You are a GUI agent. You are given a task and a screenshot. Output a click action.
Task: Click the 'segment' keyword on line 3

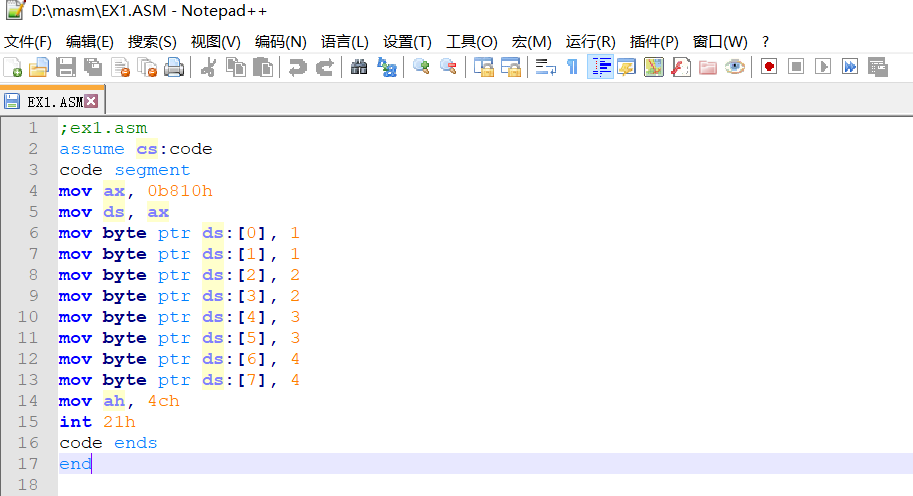click(x=152, y=170)
